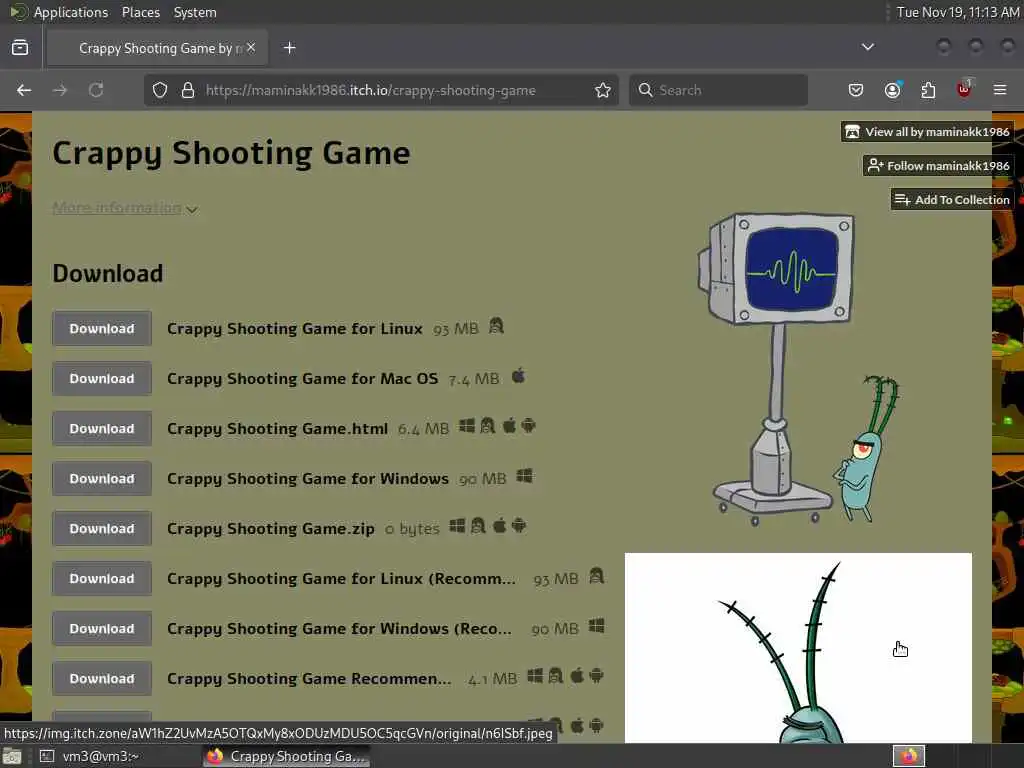Click the Android icon on 4.1 MB row
The width and height of the screenshot is (1024, 768).
[x=596, y=676]
